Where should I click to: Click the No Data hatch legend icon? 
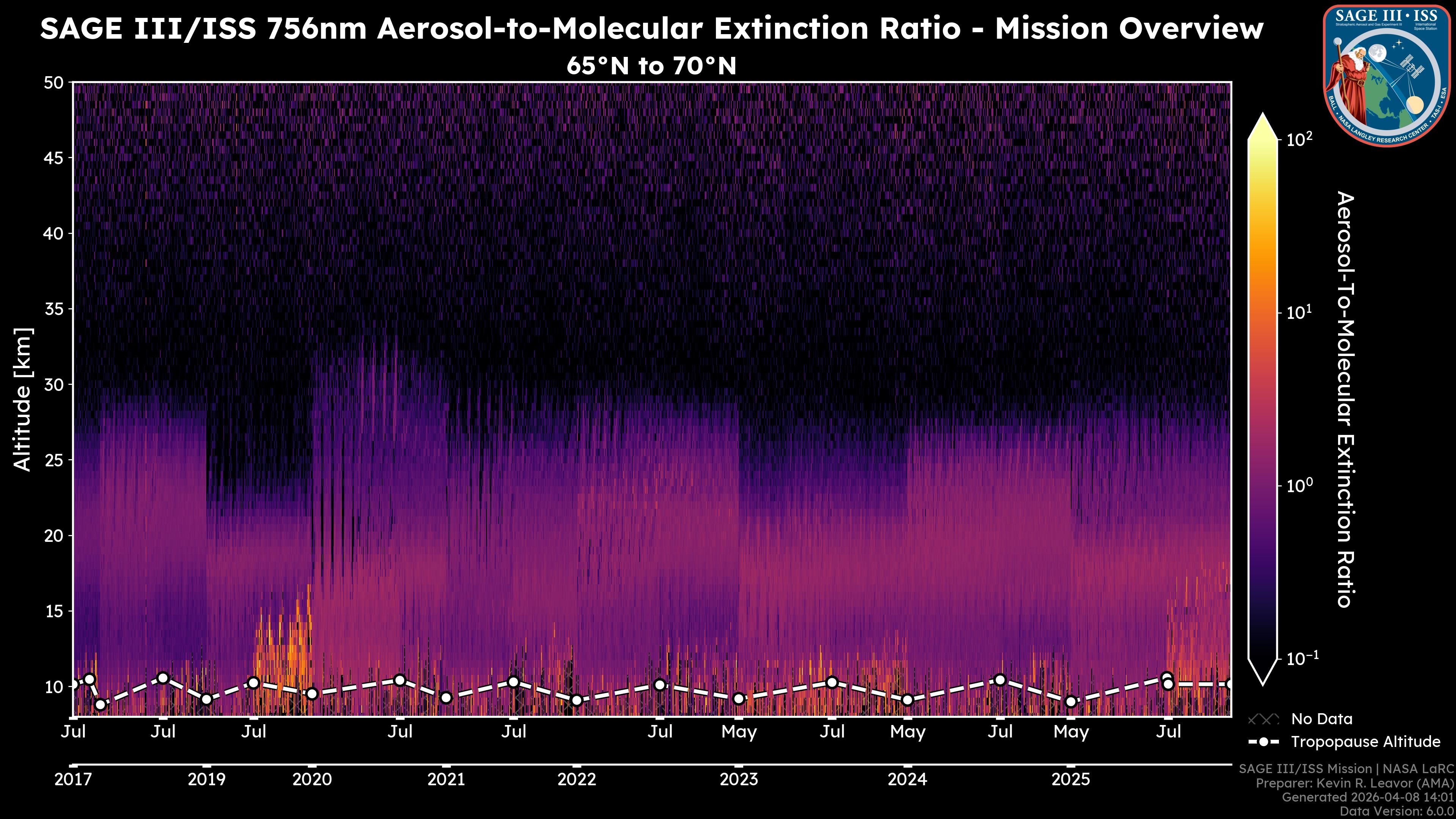(1263, 720)
